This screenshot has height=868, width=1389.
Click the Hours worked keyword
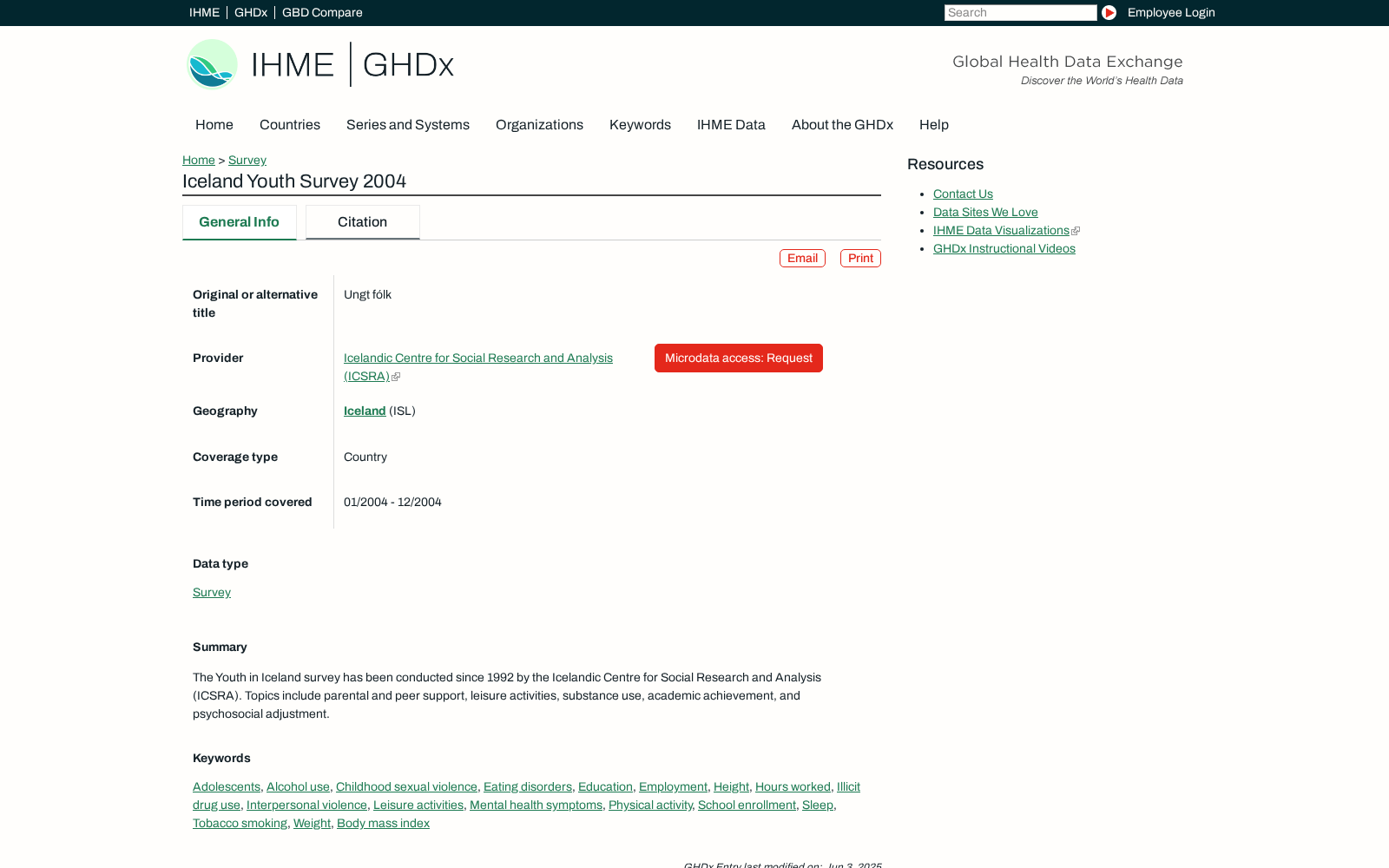point(793,786)
